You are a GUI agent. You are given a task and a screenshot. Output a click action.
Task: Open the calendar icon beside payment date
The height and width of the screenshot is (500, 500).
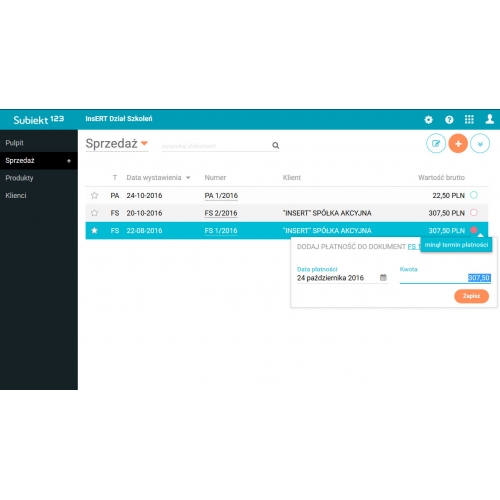383,277
